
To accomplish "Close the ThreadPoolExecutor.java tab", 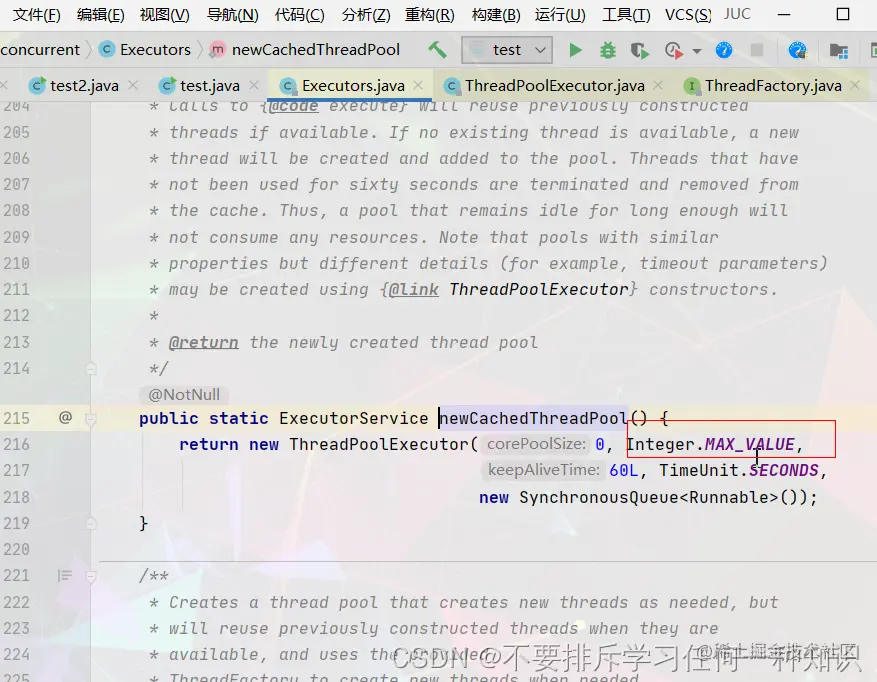I will (x=658, y=85).
